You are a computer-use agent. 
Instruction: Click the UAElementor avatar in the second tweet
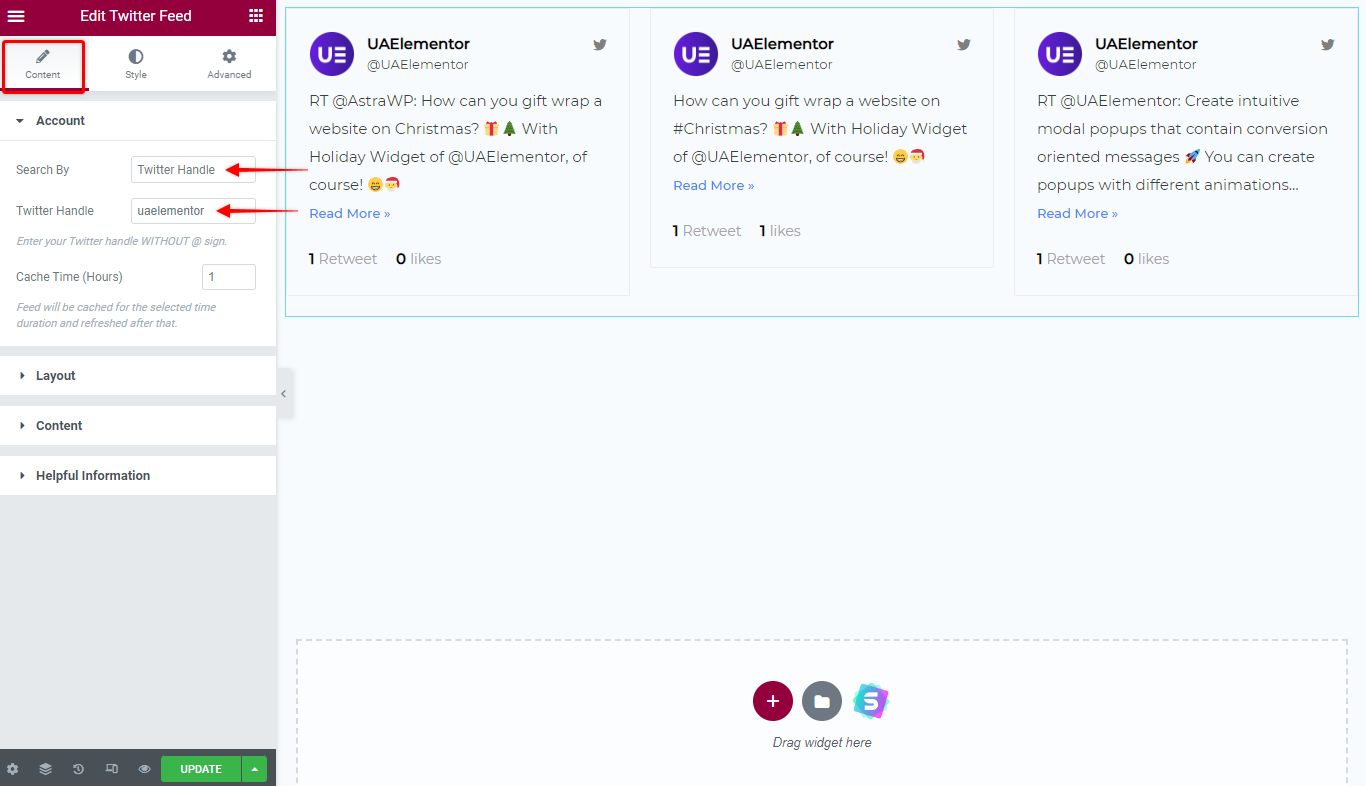[695, 54]
